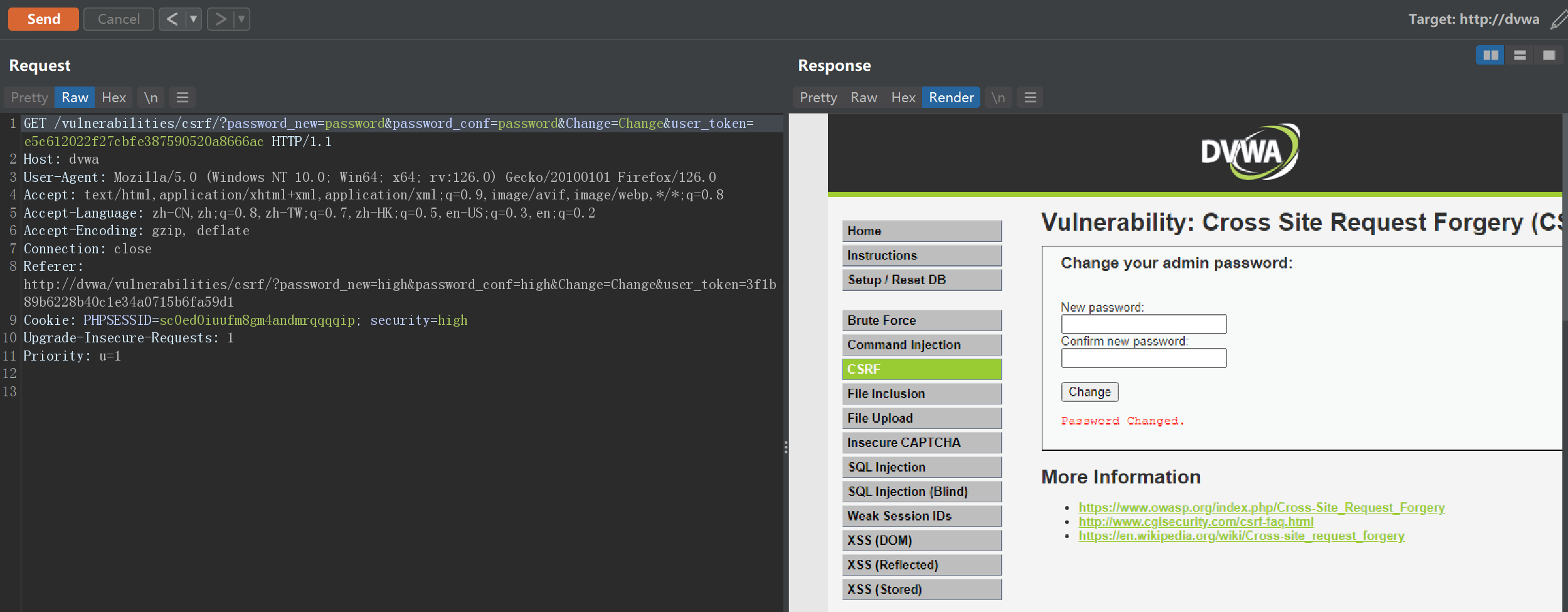This screenshot has width=1568, height=612.
Task: Open the Request panel hamburger menu
Action: tap(183, 97)
